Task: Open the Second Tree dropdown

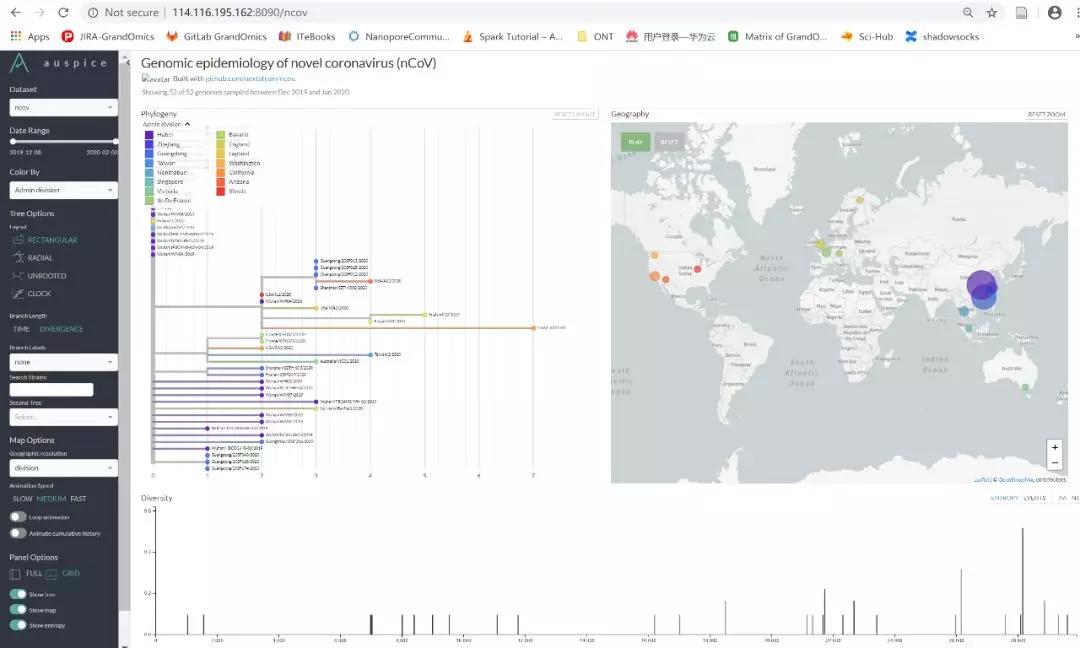Action: [x=63, y=417]
